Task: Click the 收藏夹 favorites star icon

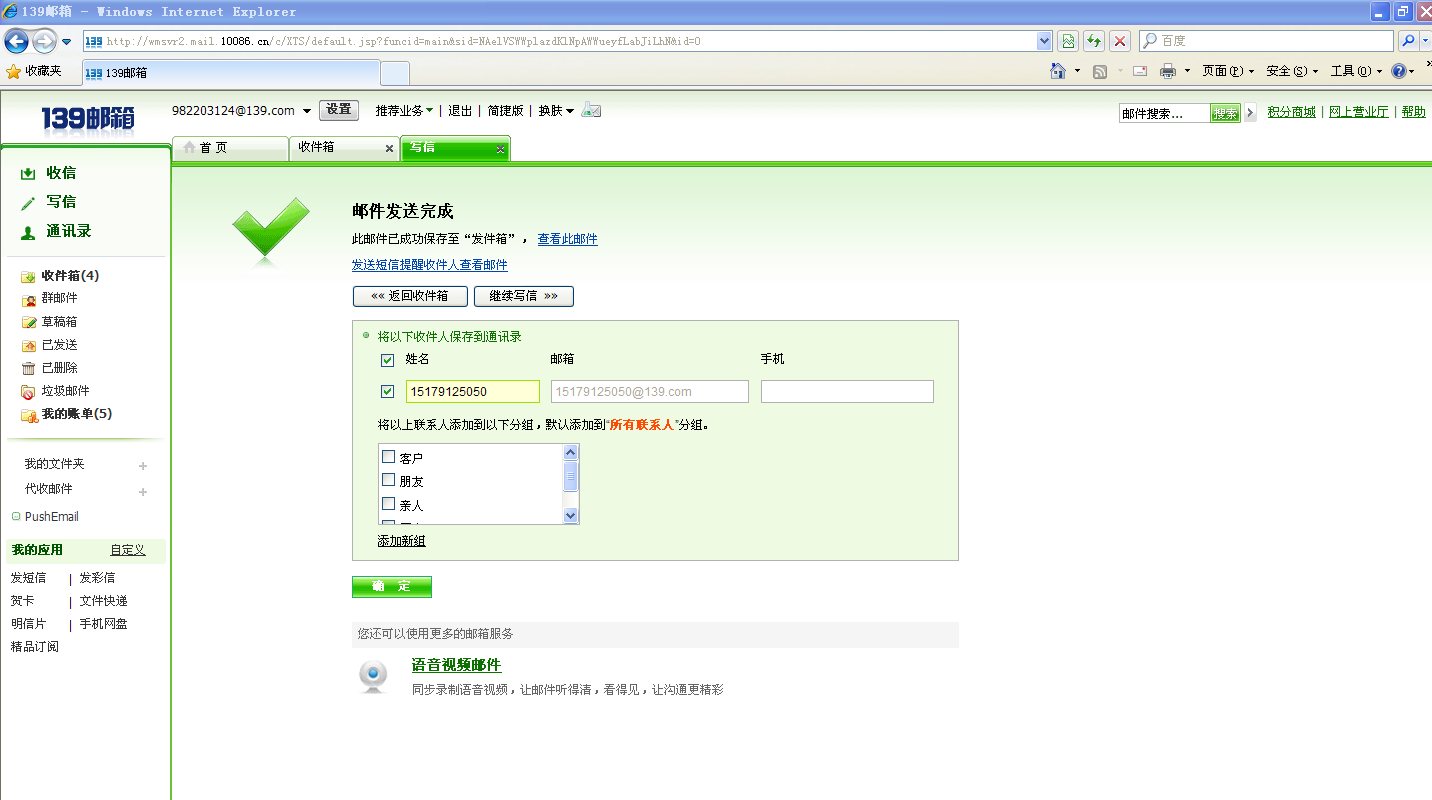Action: tap(14, 71)
